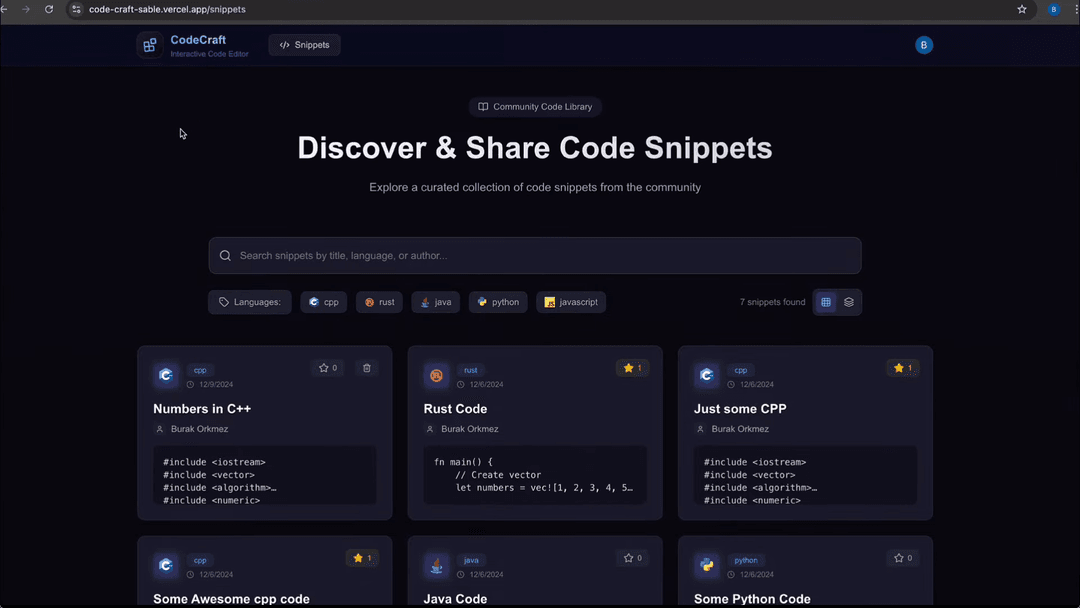
Task: Bookmark this page in the browser
Action: point(1022,9)
